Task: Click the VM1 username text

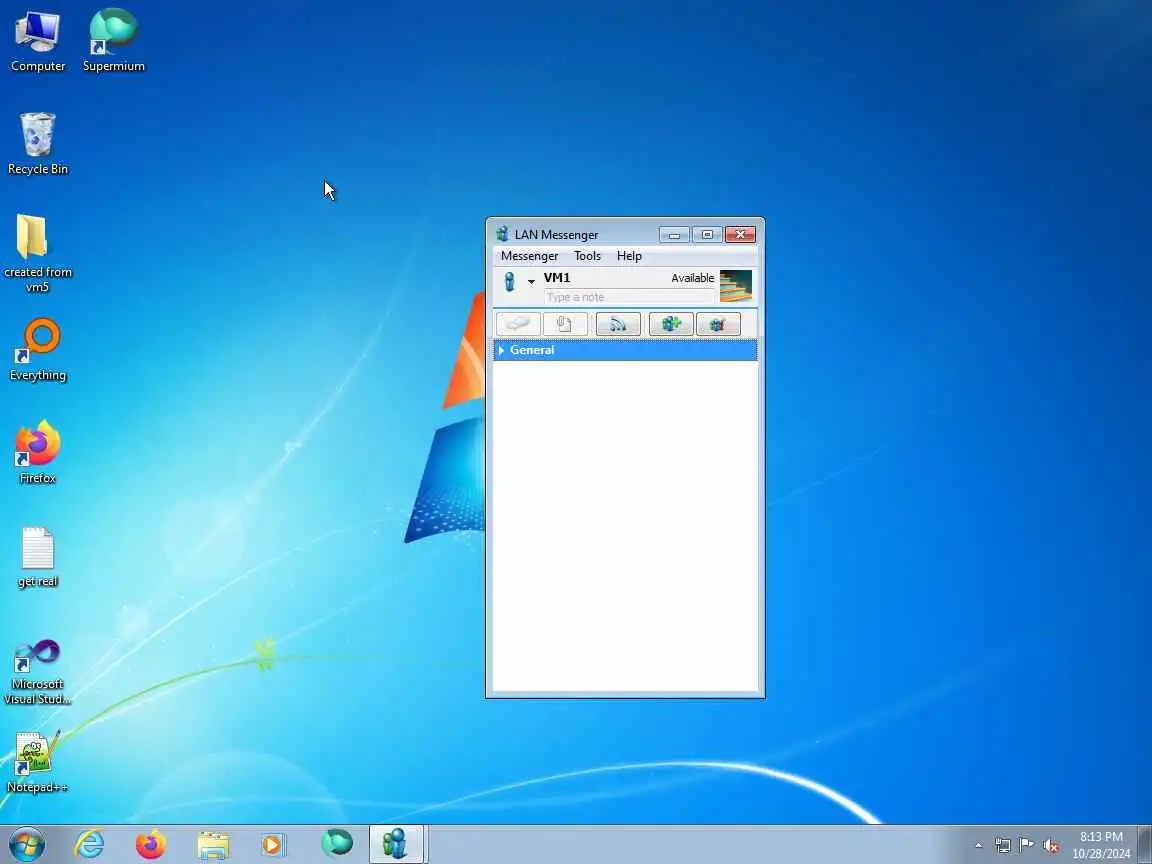Action: (x=557, y=278)
